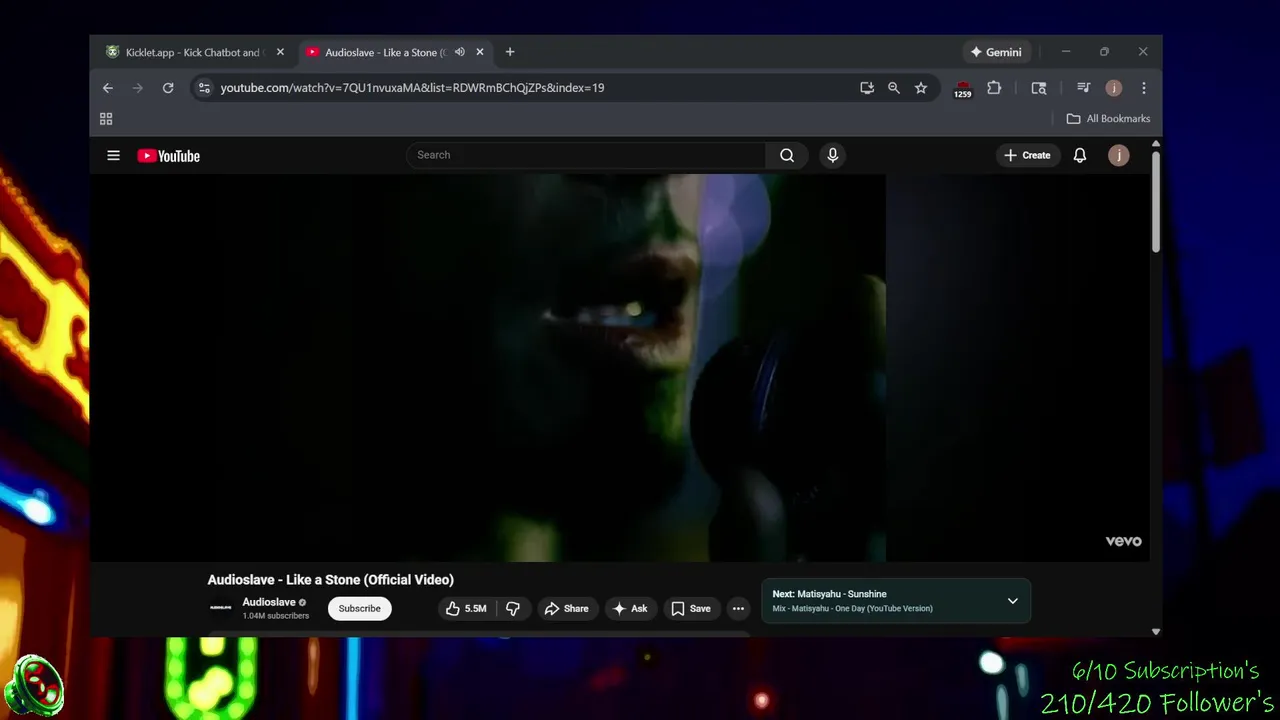Open the All Bookmarks folder
The image size is (1280, 720).
(x=1108, y=119)
